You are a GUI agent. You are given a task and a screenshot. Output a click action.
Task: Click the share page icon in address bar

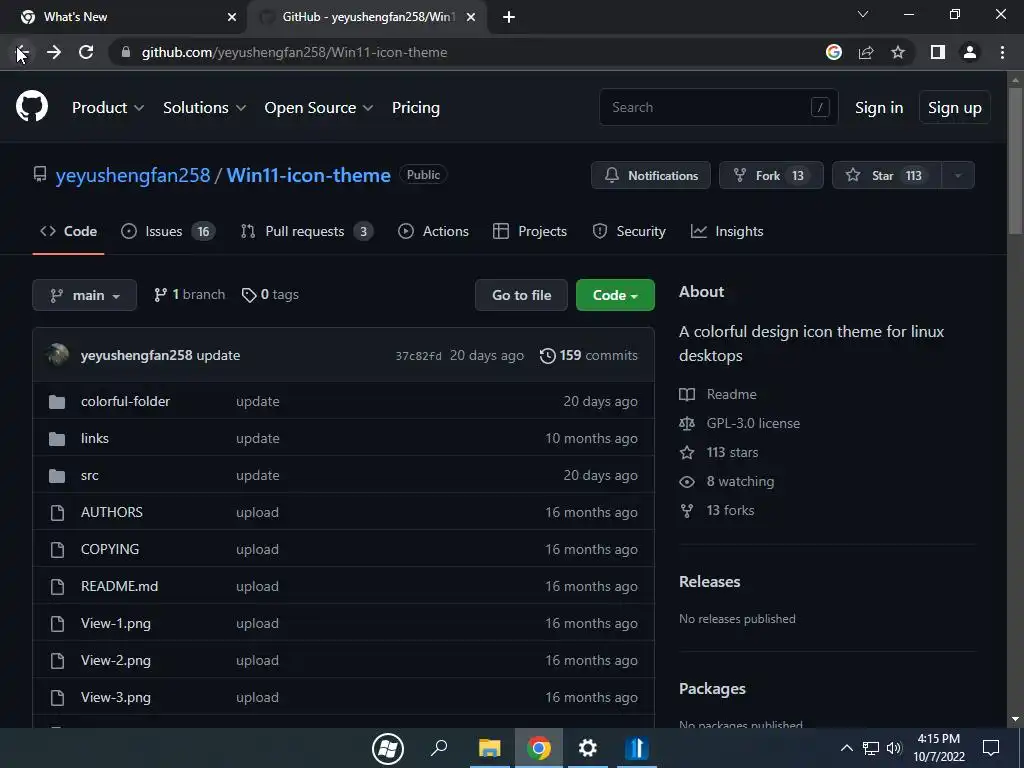pos(866,52)
